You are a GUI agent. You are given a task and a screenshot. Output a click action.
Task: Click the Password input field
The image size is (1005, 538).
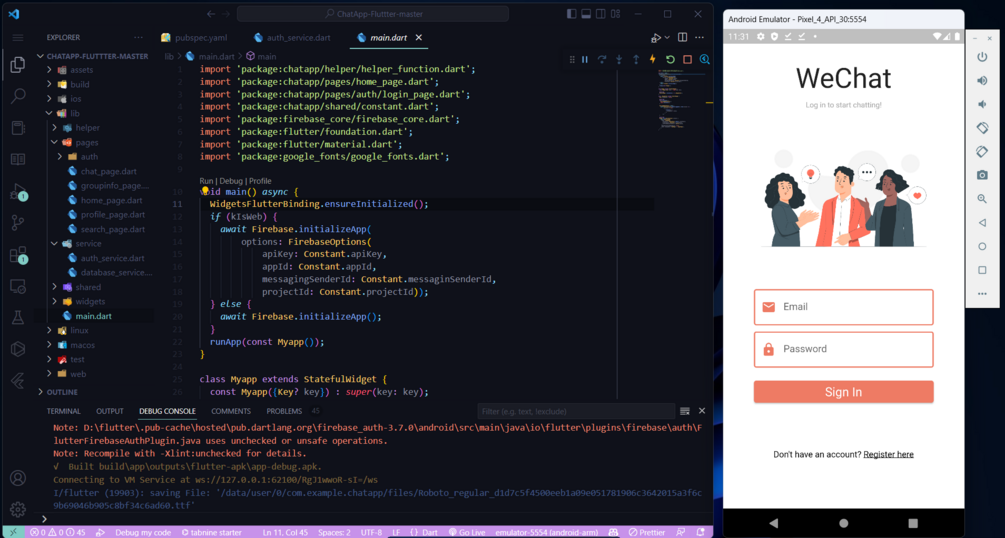pos(843,349)
